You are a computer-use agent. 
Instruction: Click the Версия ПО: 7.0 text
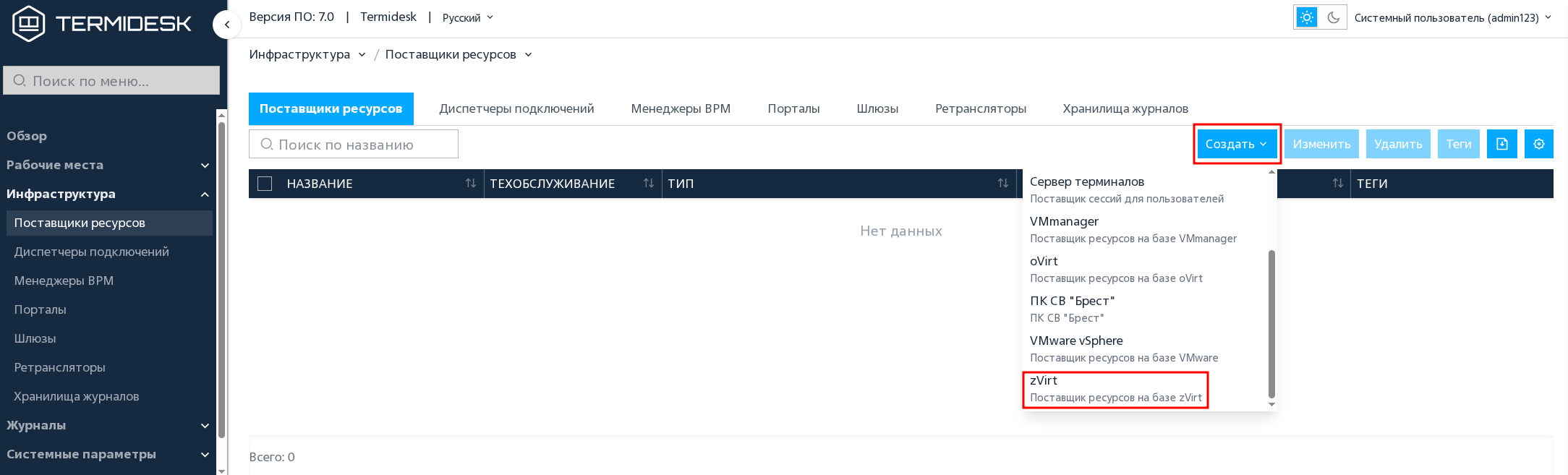291,17
